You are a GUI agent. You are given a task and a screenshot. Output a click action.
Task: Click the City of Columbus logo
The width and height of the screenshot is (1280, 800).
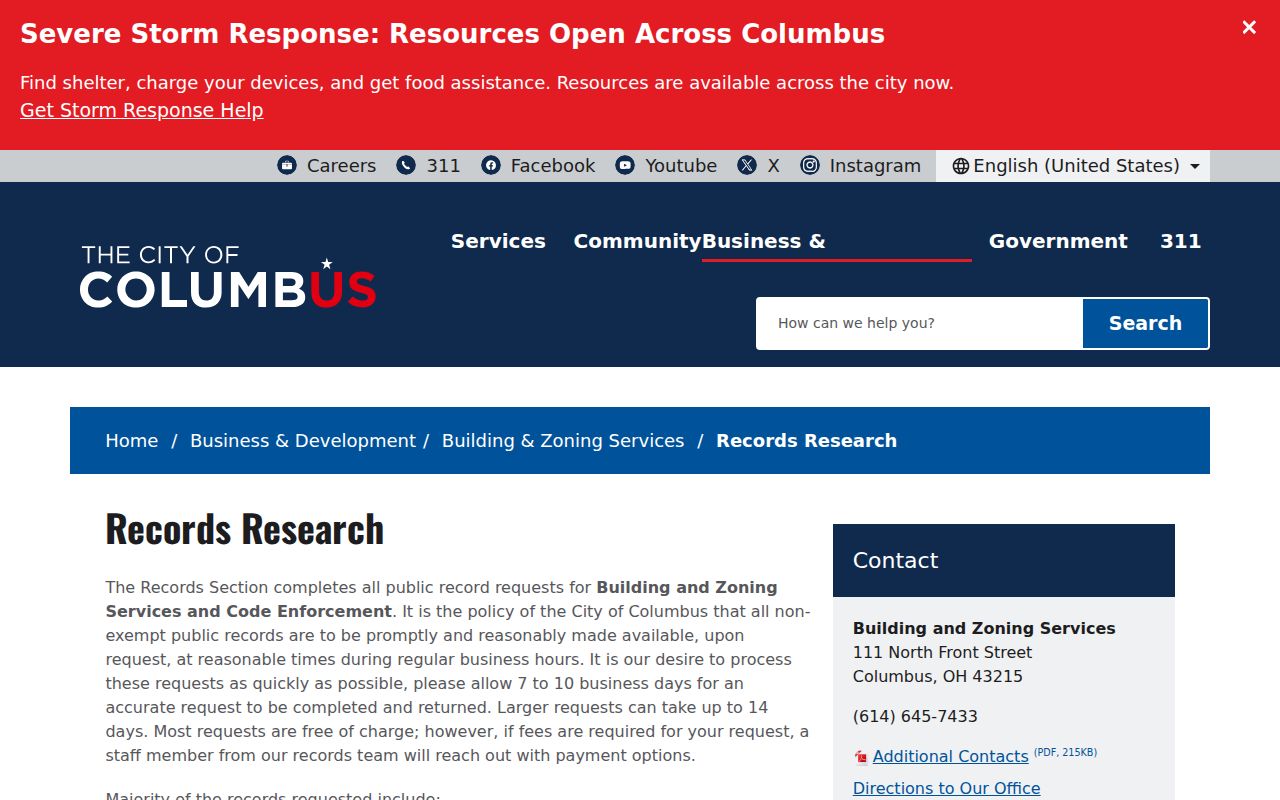click(x=228, y=276)
